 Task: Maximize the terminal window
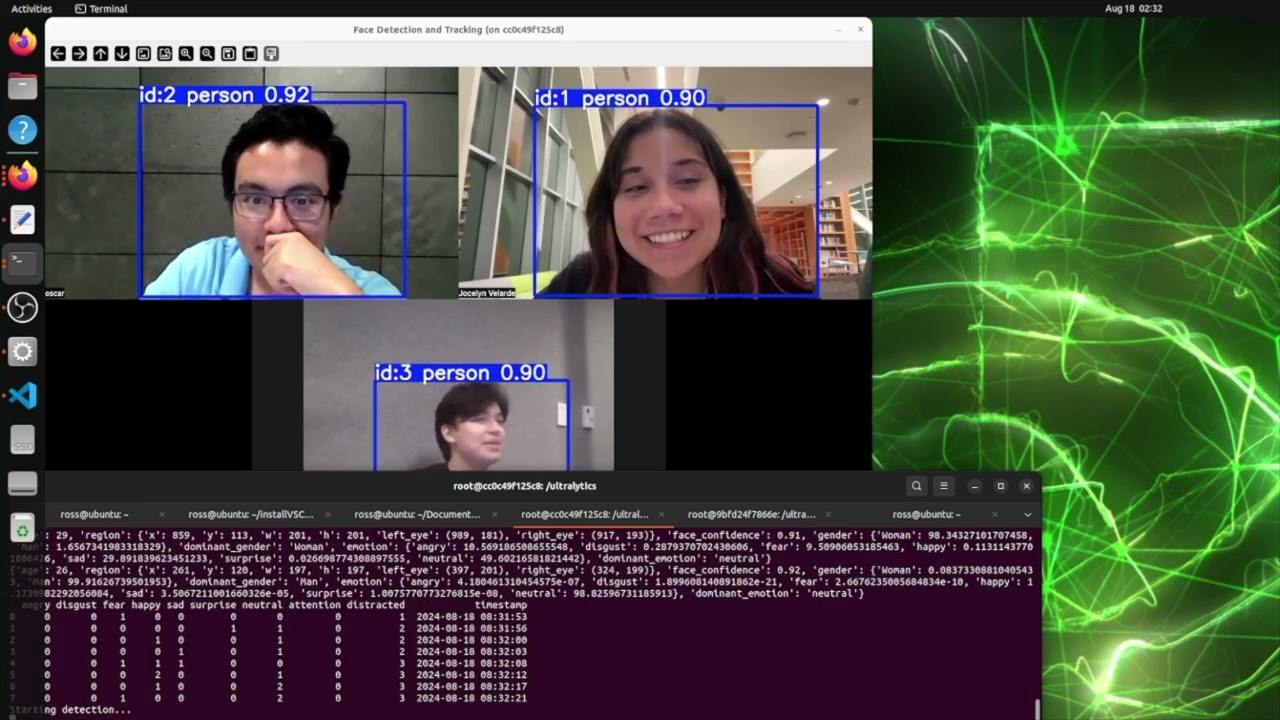click(1000, 486)
